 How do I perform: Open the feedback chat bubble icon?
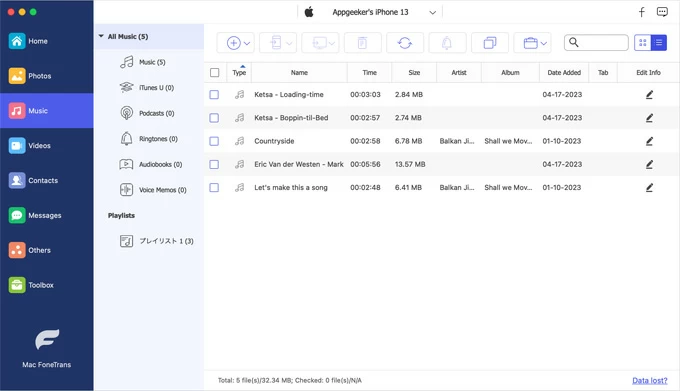(x=662, y=12)
